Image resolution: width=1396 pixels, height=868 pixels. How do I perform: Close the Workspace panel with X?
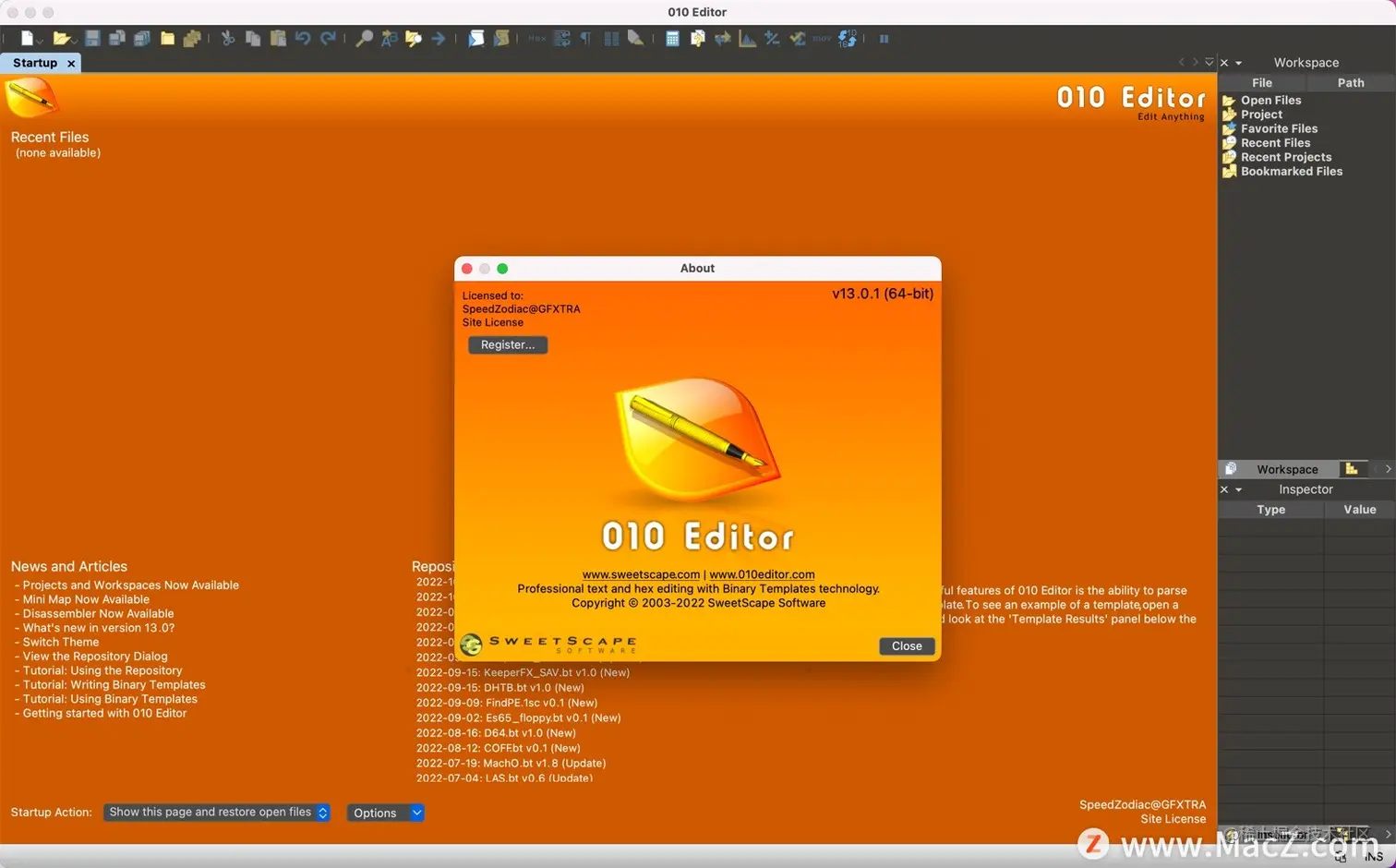point(1224,63)
